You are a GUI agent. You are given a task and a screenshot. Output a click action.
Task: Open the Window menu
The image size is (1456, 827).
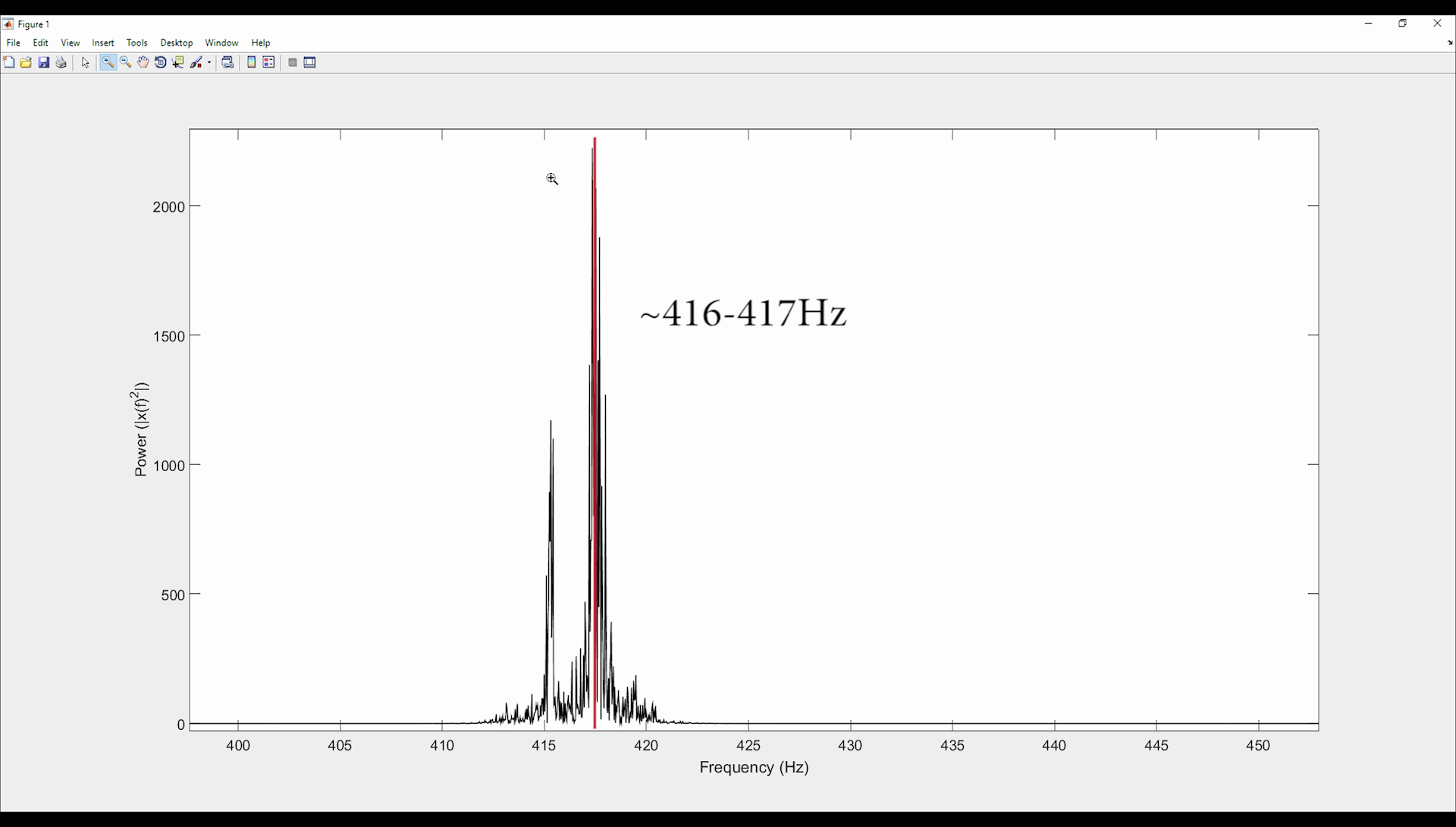pos(221,43)
